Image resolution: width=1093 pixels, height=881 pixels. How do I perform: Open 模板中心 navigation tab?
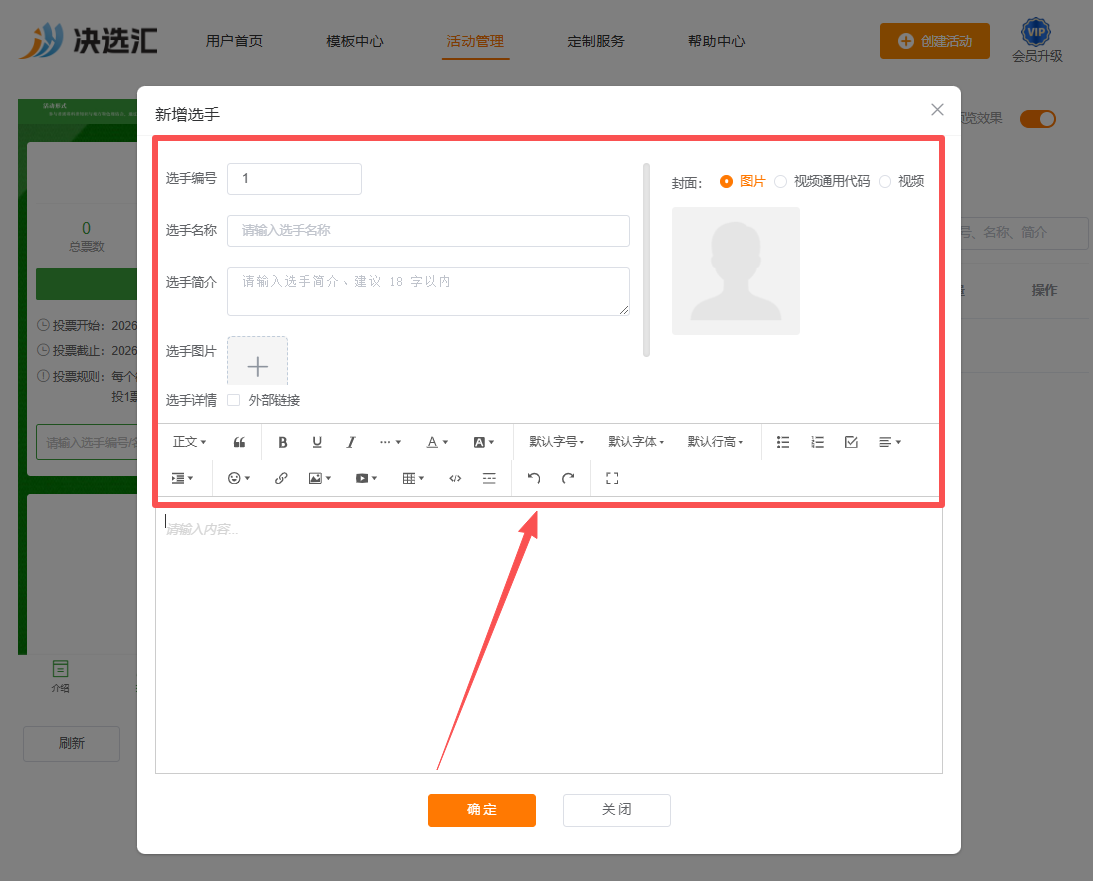[355, 41]
